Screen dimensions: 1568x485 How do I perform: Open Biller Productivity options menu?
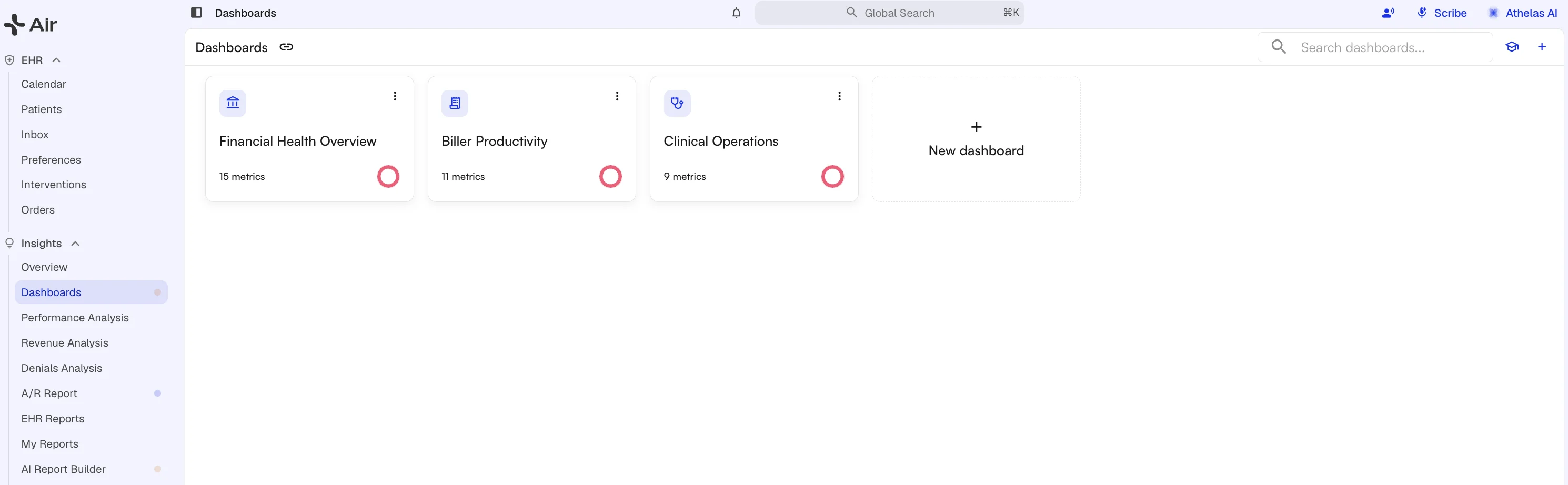(617, 96)
